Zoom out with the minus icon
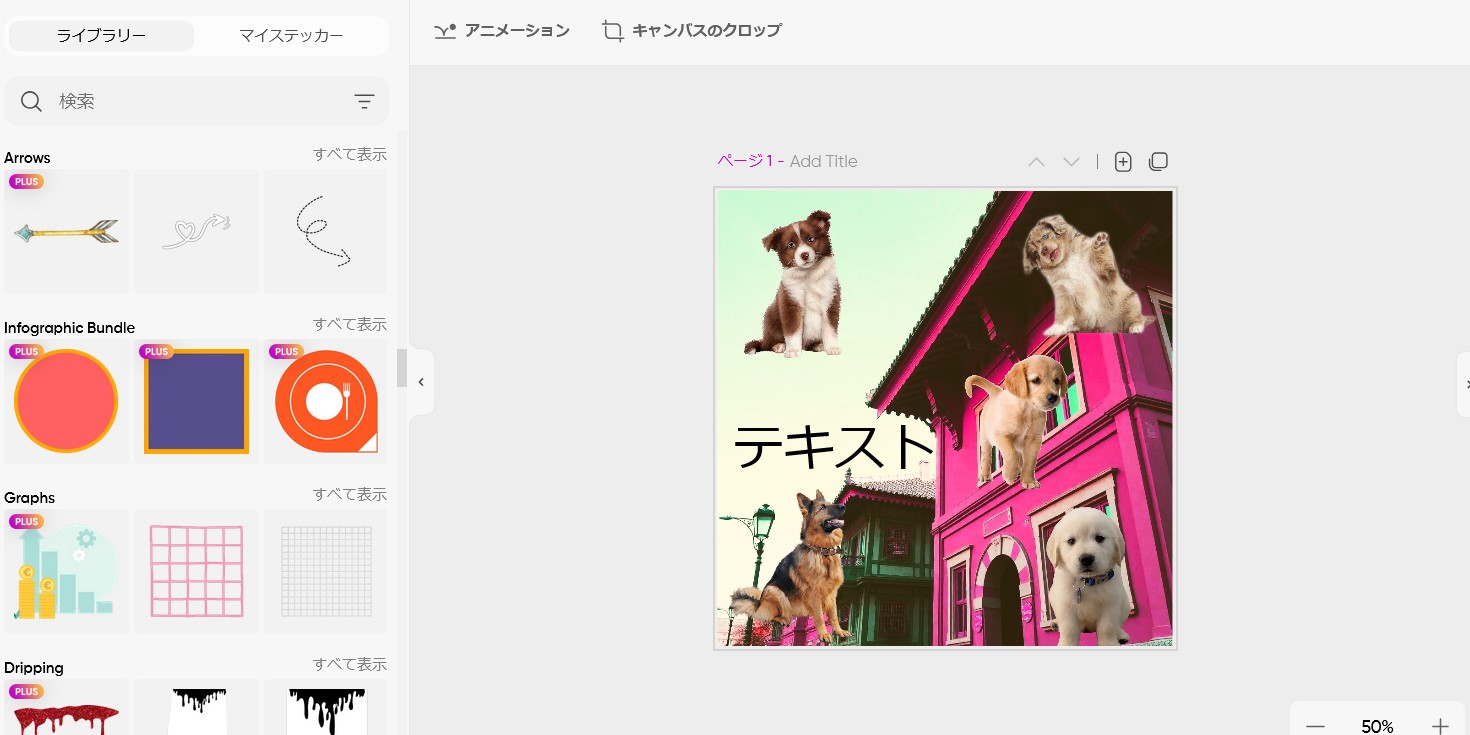Screen dimensions: 1470x735 1315,726
